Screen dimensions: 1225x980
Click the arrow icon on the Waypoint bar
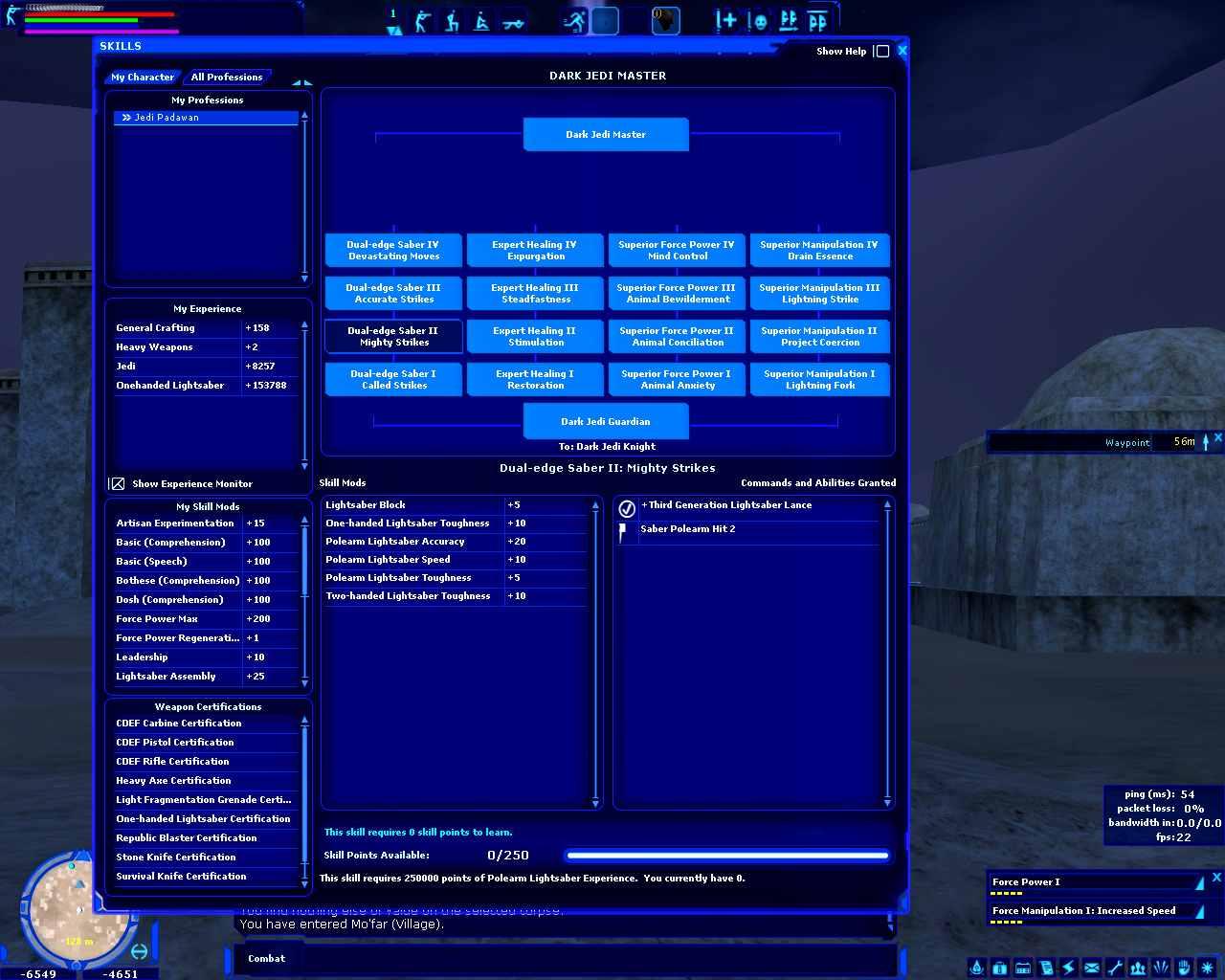coord(1206,441)
